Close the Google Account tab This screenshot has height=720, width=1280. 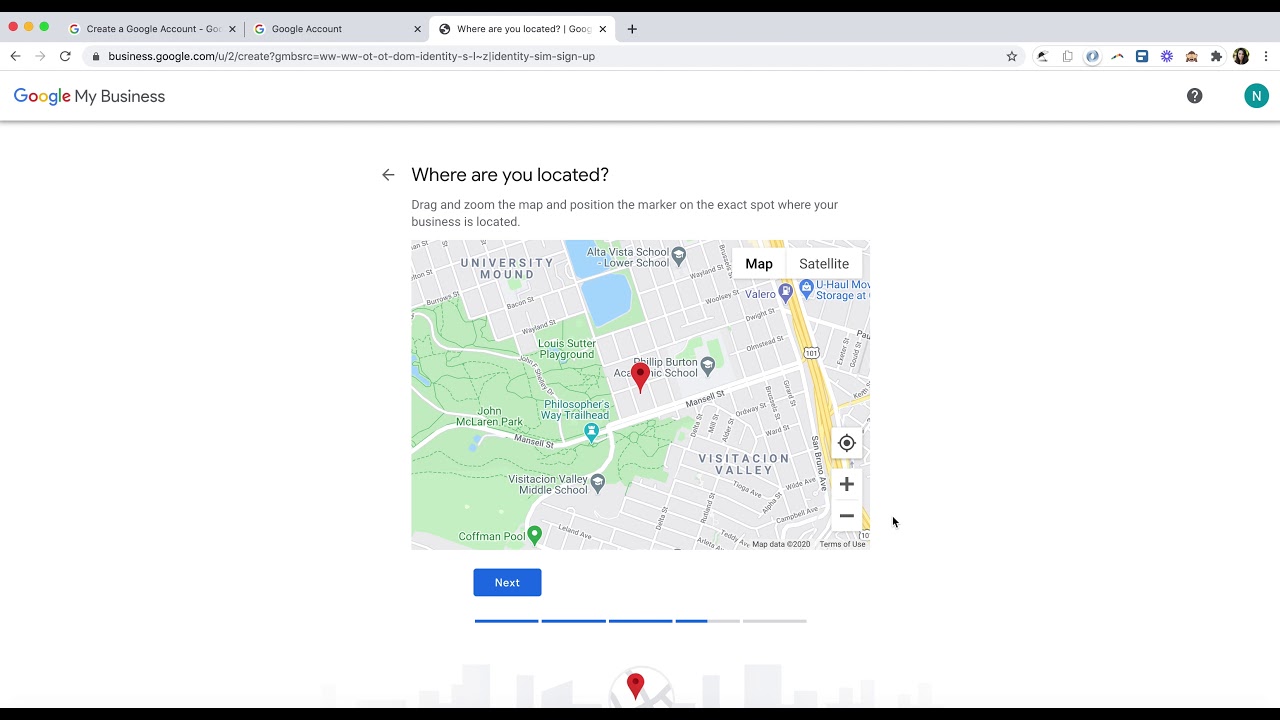[417, 29]
